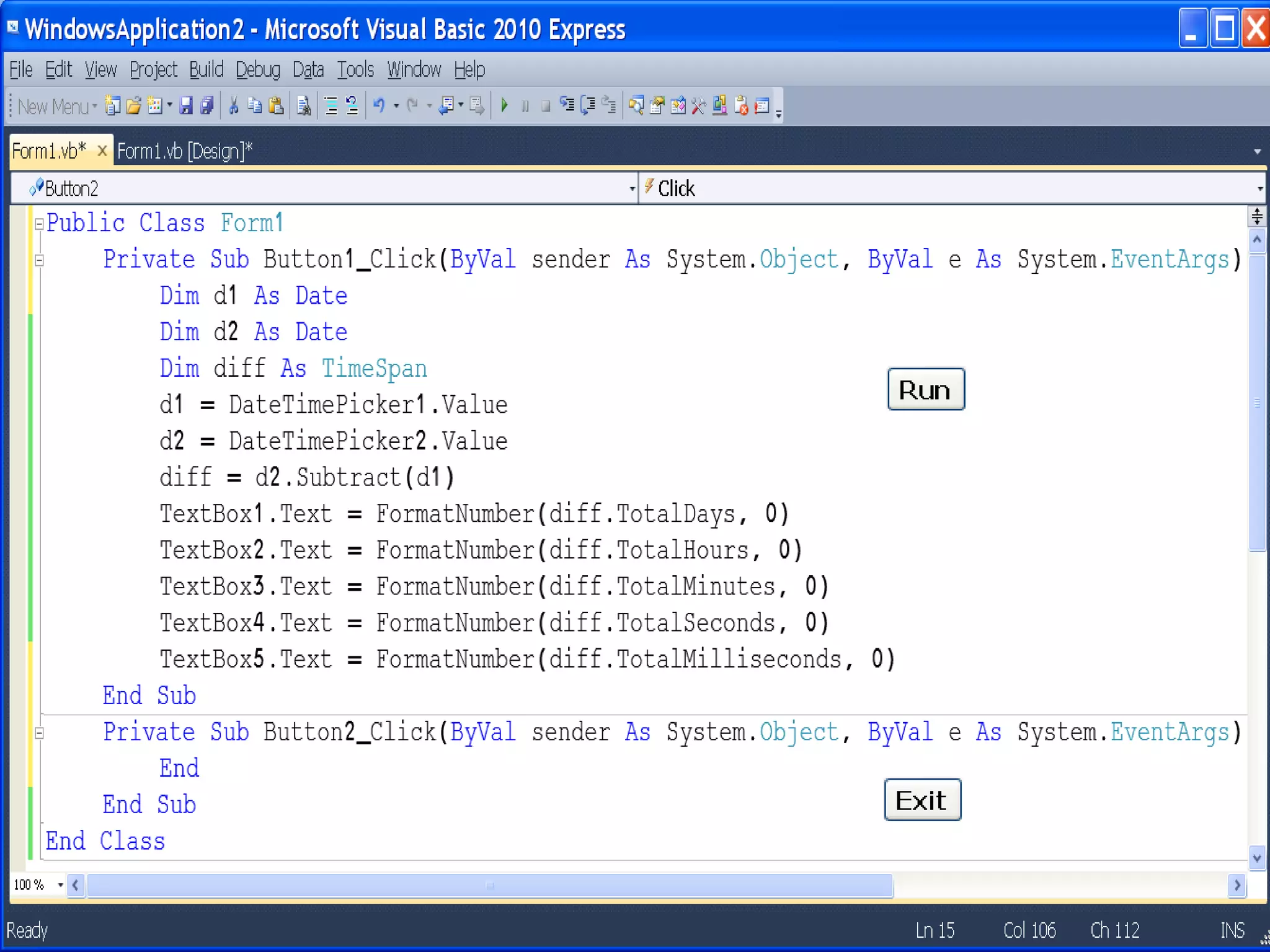Open the Button2 class name dropdown
The width and height of the screenshot is (1270, 952).
[631, 188]
